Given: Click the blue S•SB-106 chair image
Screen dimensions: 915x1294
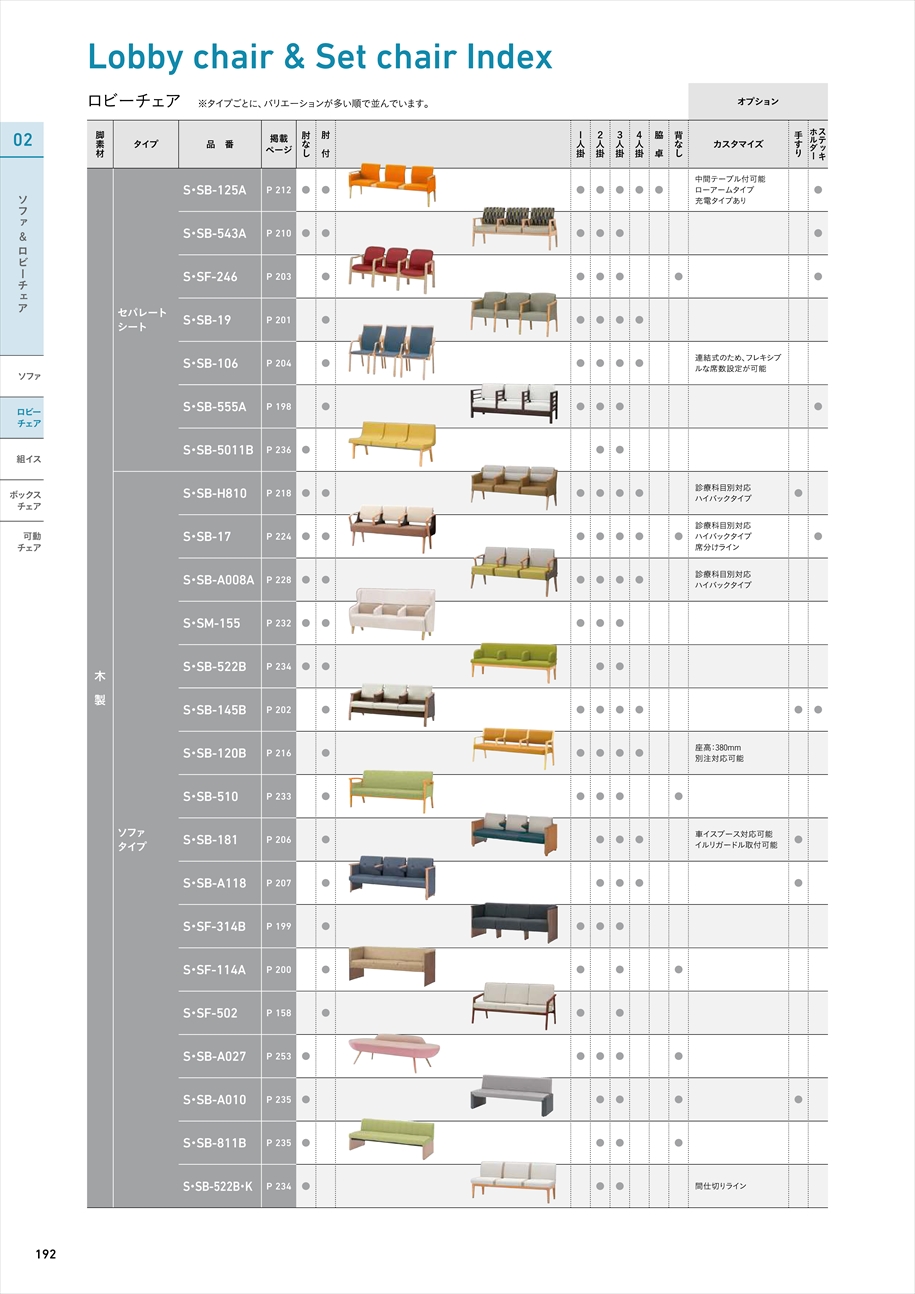Looking at the screenshot, I should pyautogui.click(x=392, y=351).
